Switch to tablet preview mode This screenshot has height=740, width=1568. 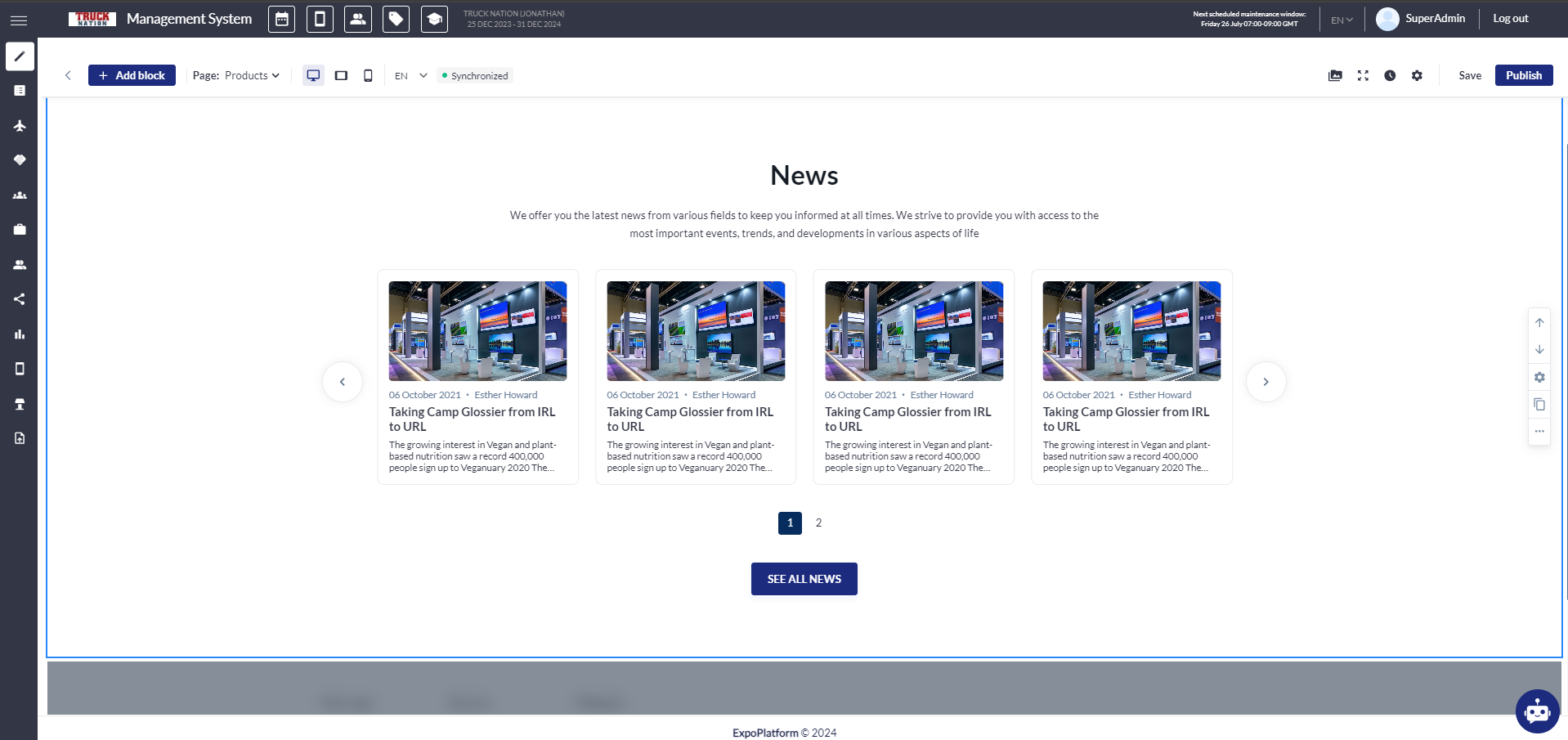[x=341, y=75]
